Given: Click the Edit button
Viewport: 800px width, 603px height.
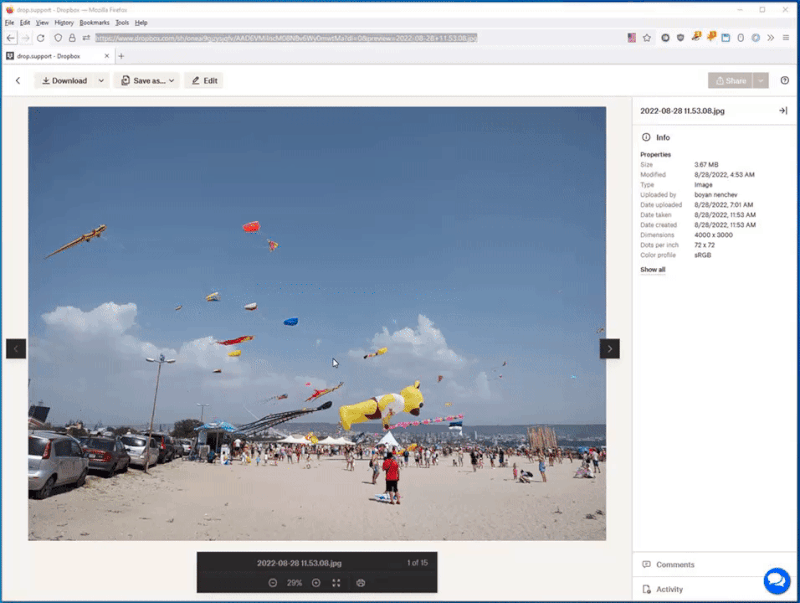Looking at the screenshot, I should 204,81.
